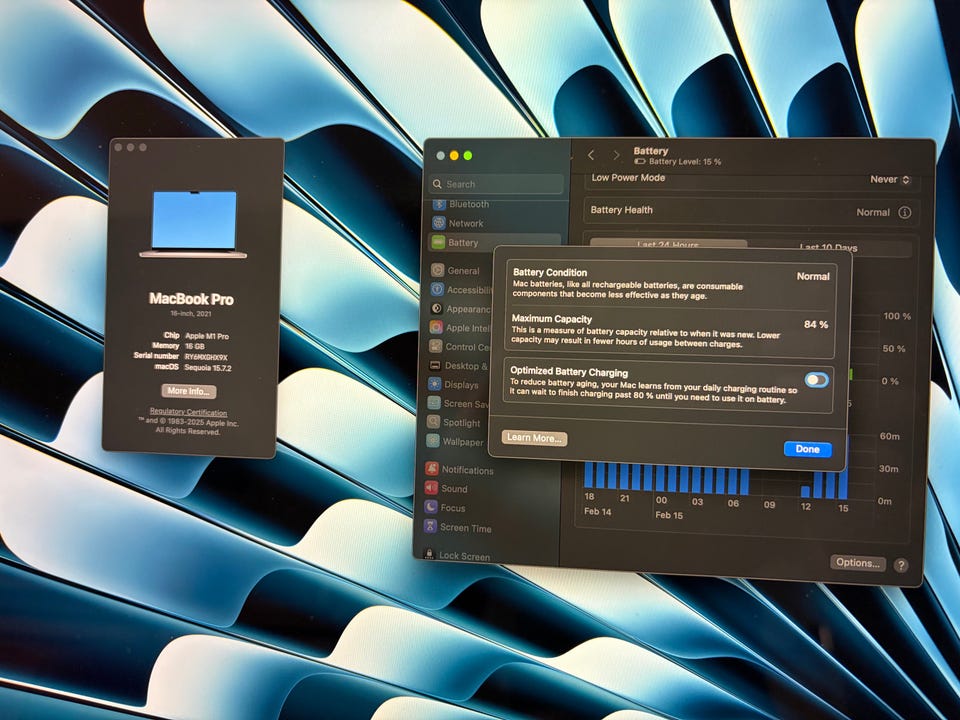Open Control Center icon in sidebar
960x720 pixels.
click(435, 347)
